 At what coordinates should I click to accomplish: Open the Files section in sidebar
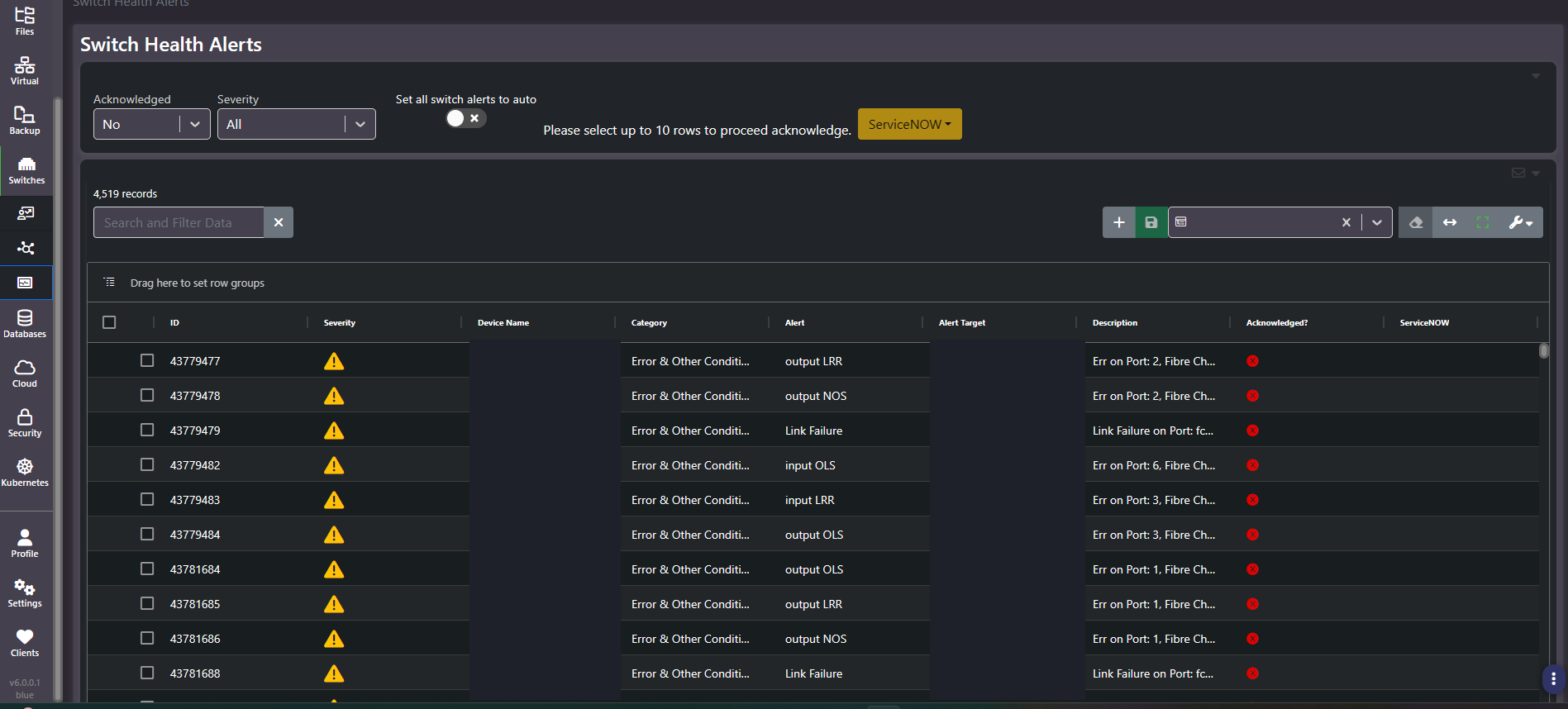[x=25, y=21]
